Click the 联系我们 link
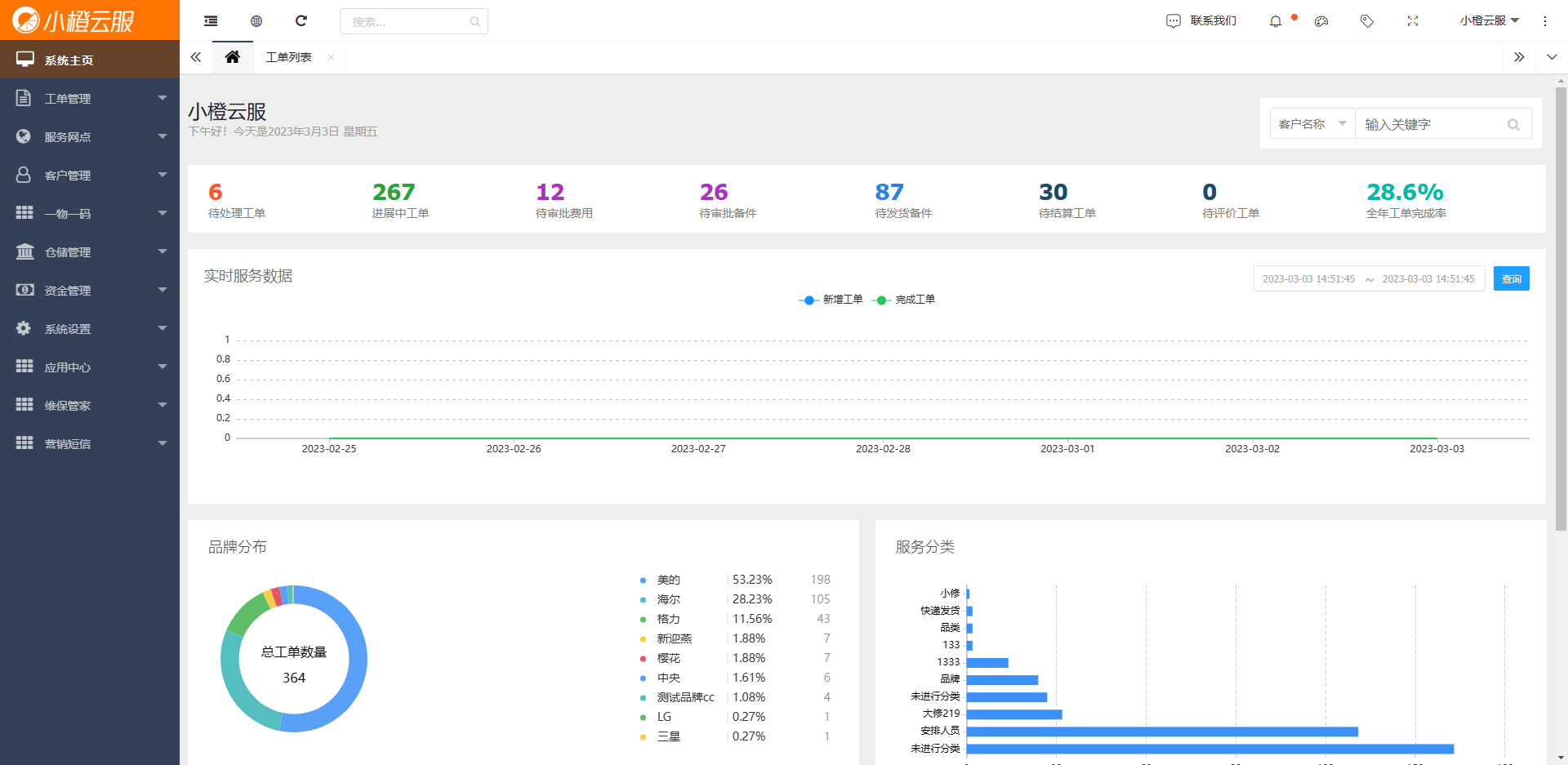Screen dimensions: 1568x765 click(x=1201, y=21)
